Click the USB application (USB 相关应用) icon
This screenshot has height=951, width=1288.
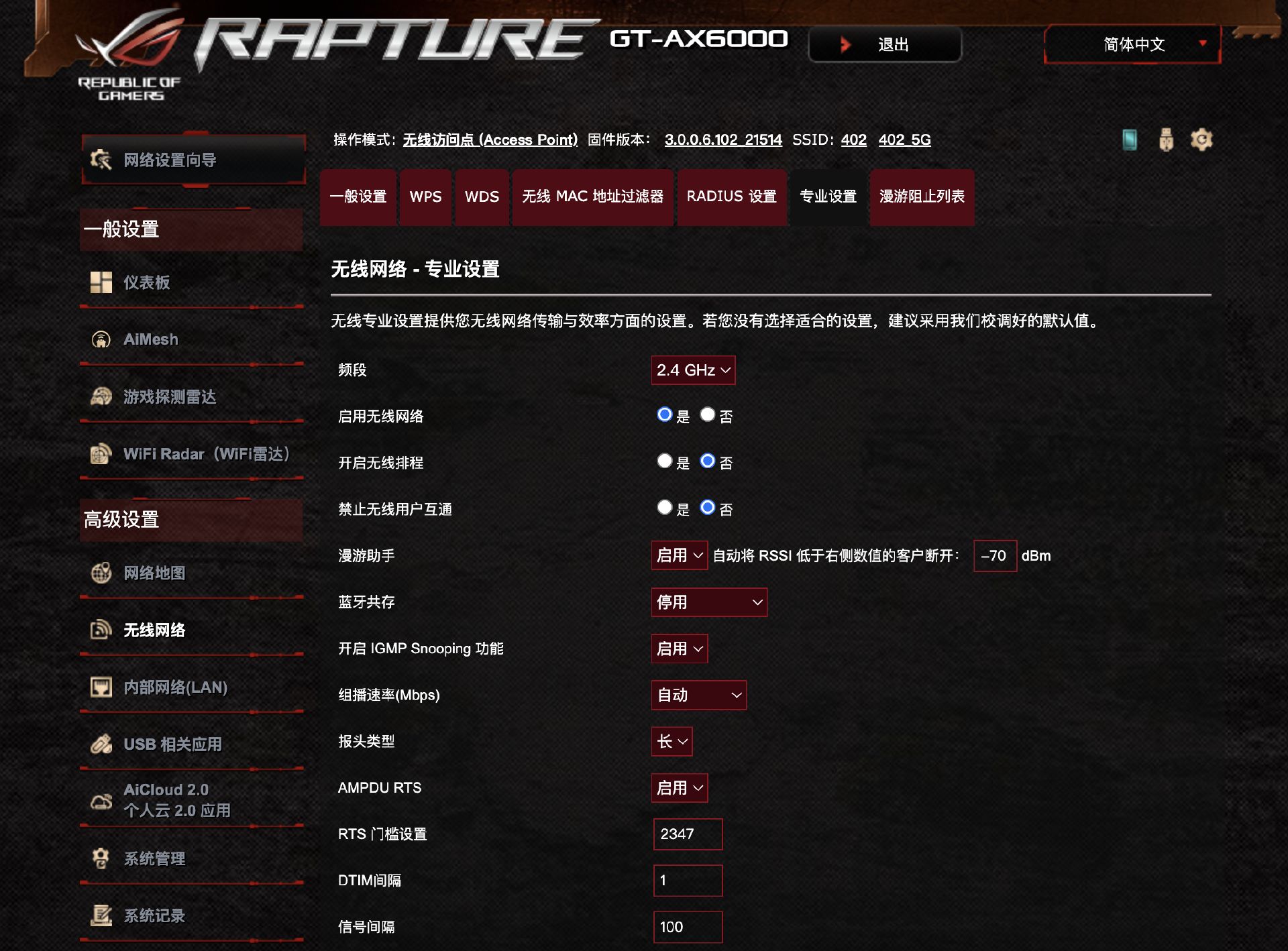(101, 744)
